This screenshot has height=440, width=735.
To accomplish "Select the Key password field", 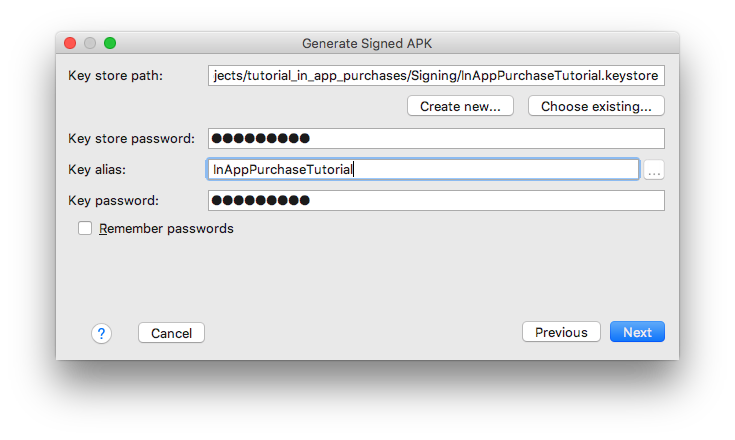I will 436,201.
